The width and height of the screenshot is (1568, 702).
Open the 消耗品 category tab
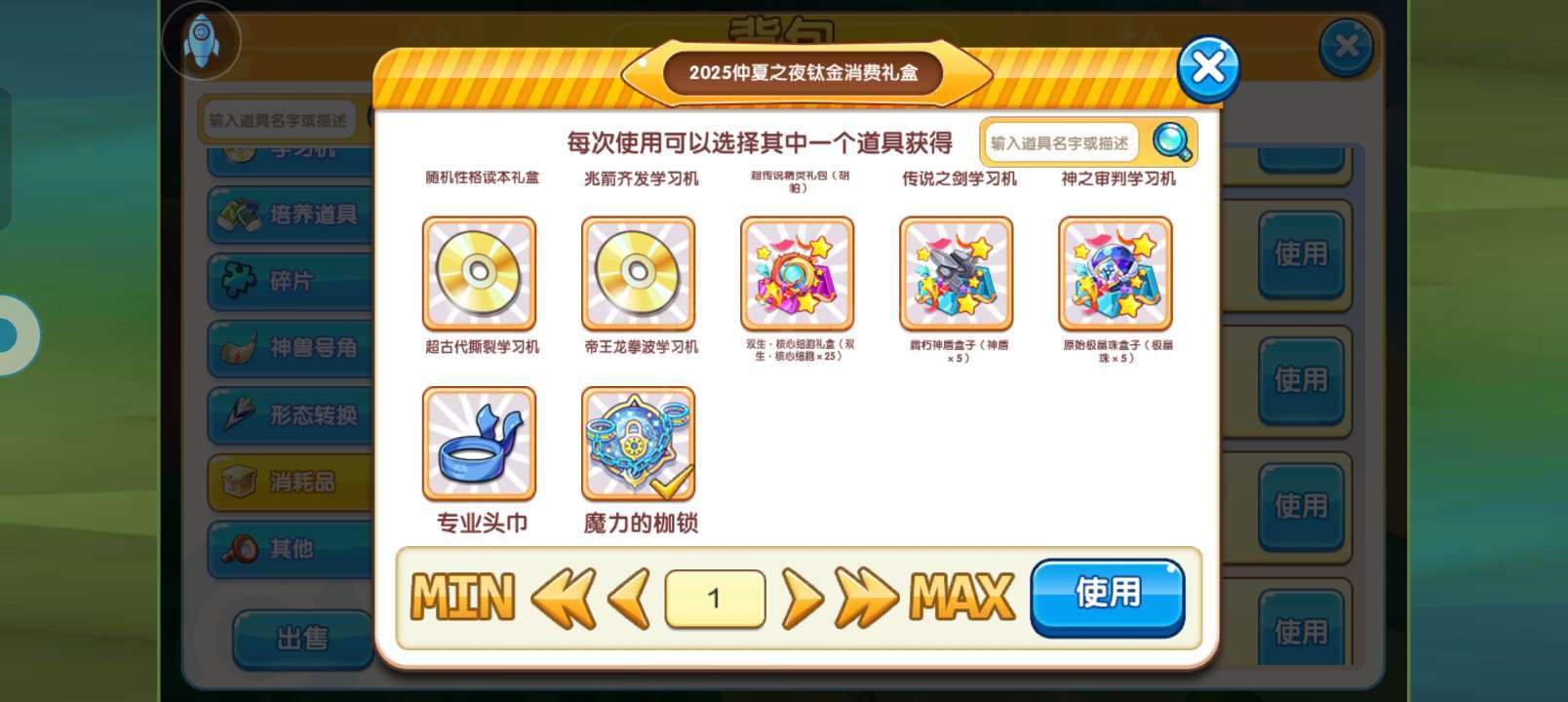pos(290,482)
